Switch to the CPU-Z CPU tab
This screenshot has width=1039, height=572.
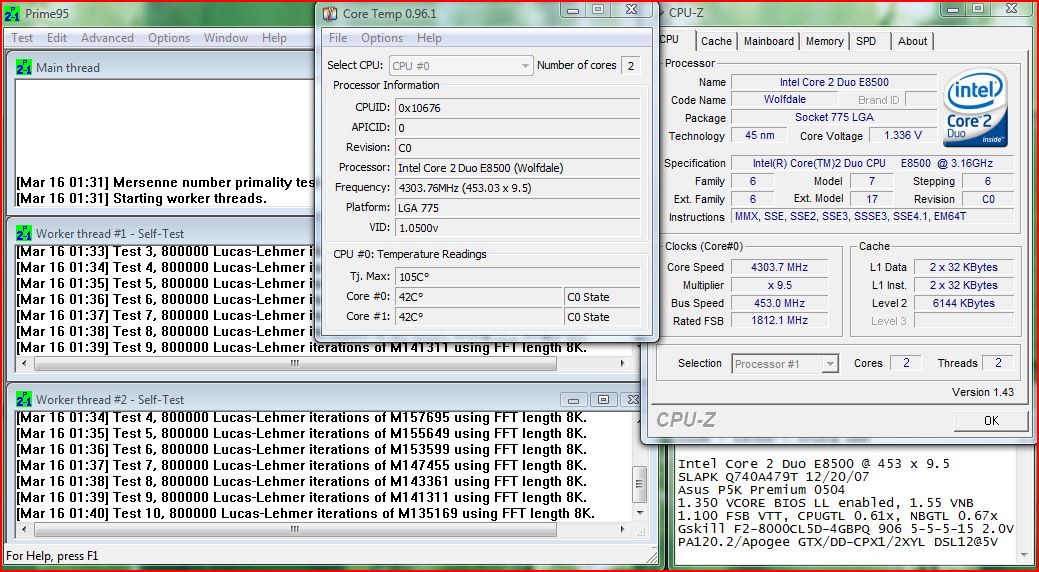671,40
